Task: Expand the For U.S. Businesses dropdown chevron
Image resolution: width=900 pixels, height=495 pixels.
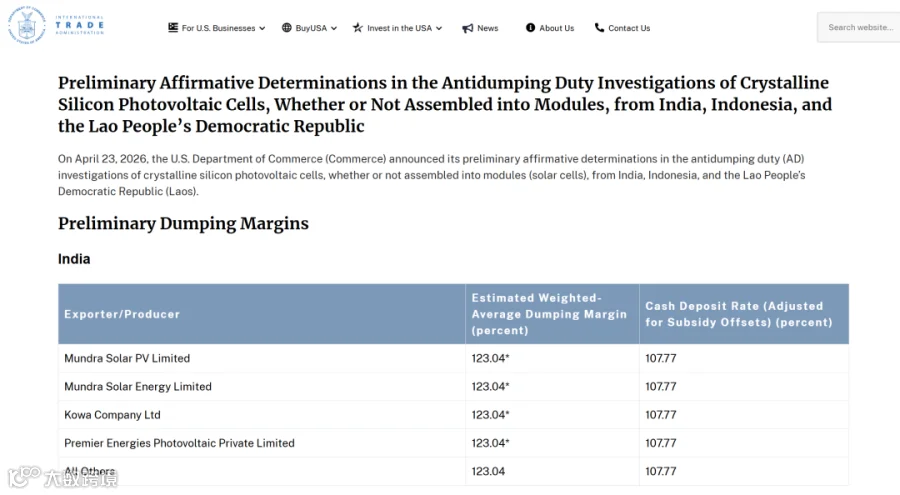Action: pos(262,28)
